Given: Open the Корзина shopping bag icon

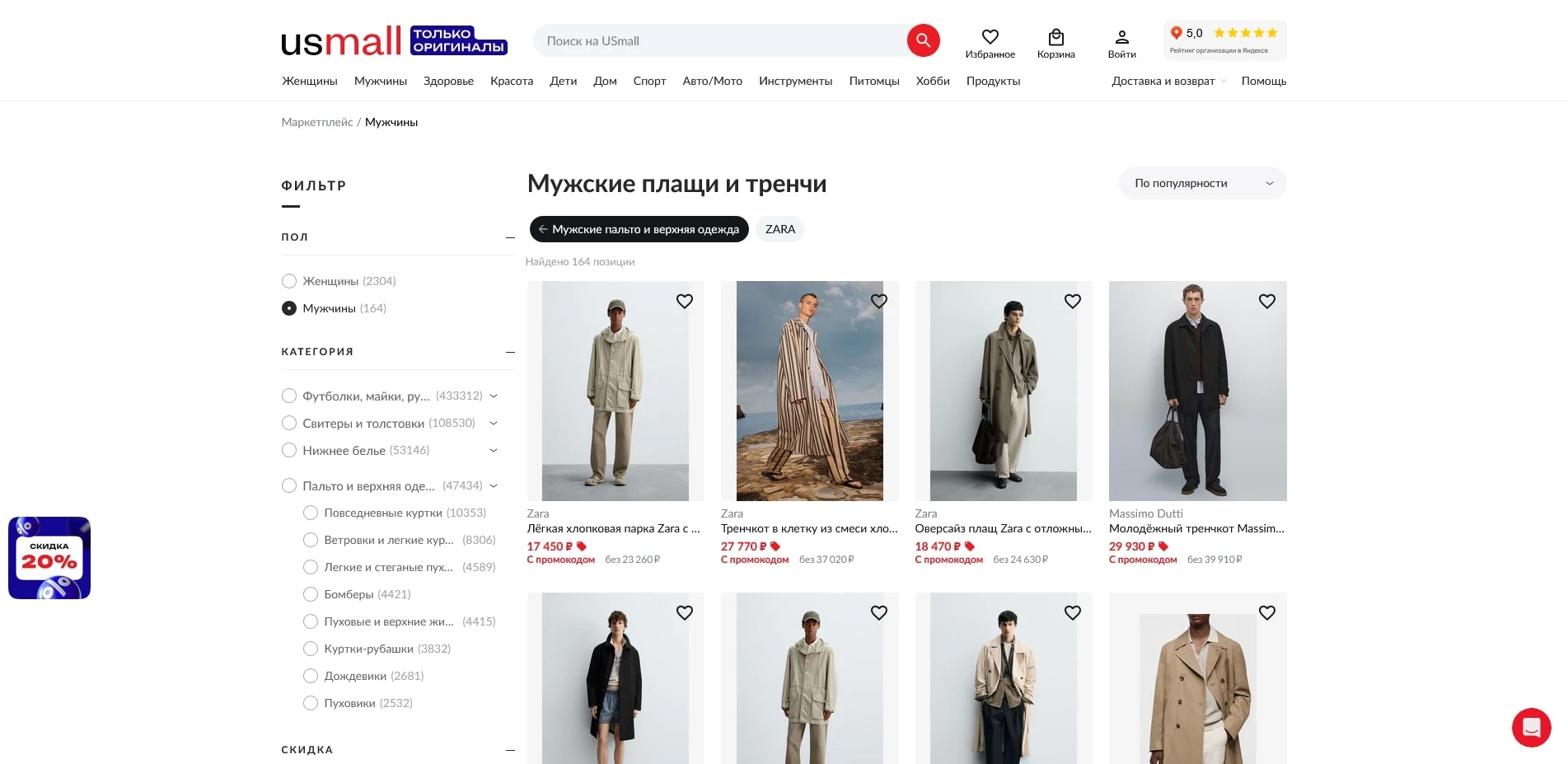Looking at the screenshot, I should pyautogui.click(x=1055, y=37).
